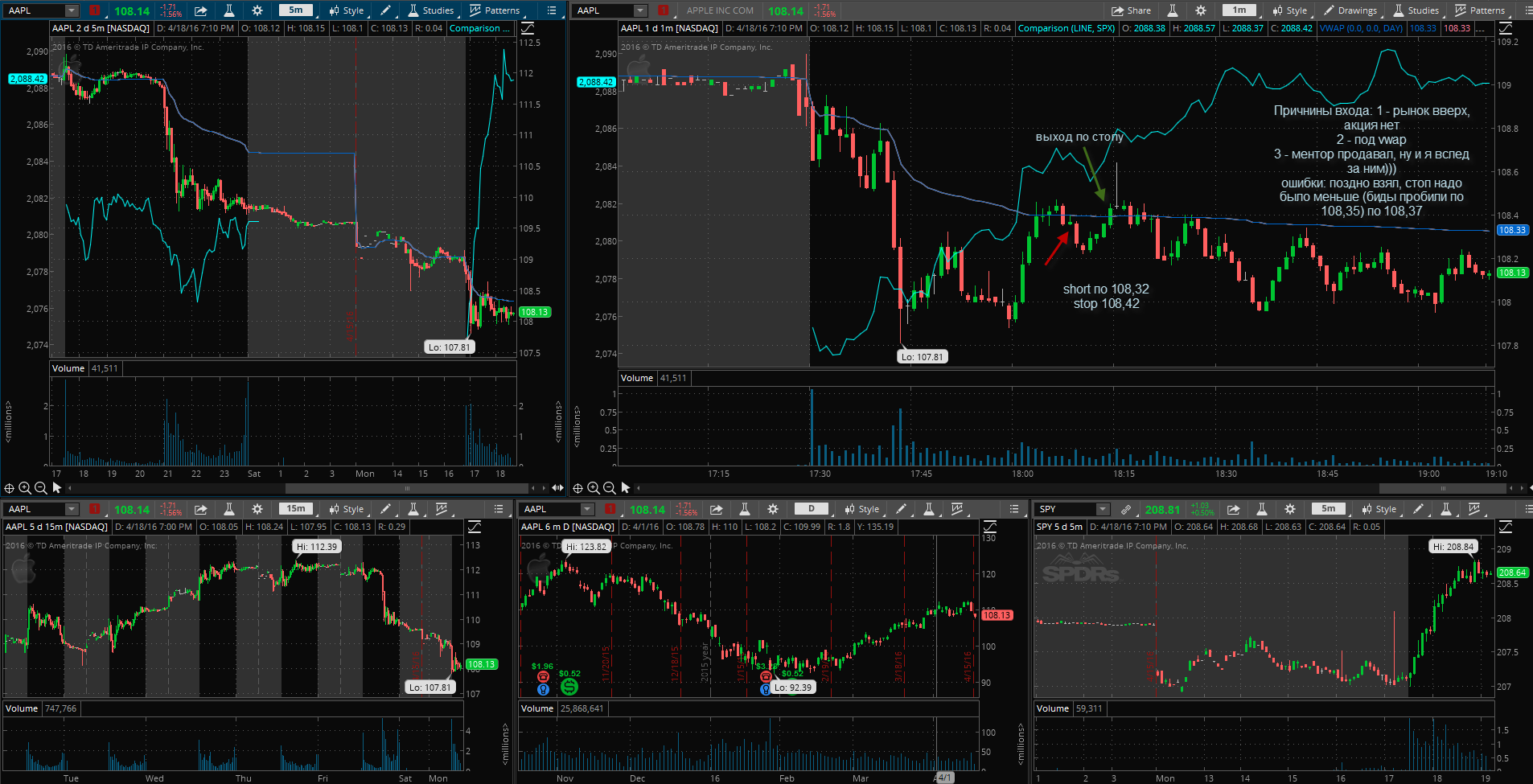Click share icon in SPY chart toolbar
The height and width of the screenshot is (784, 1533).
click(1234, 509)
